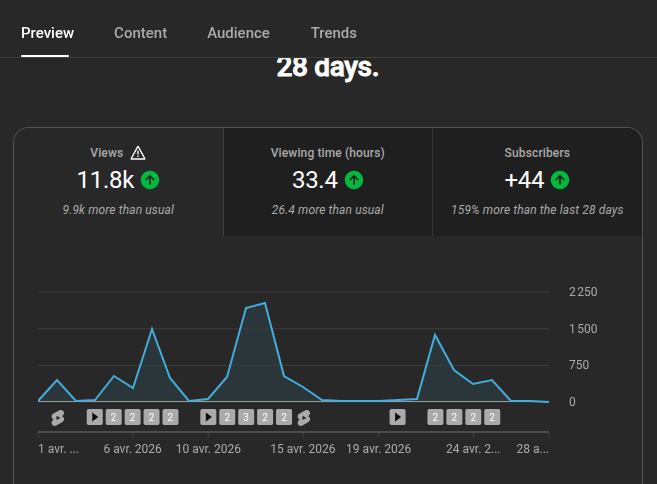657x484 pixels.
Task: Select the Views metric card
Action: point(119,182)
